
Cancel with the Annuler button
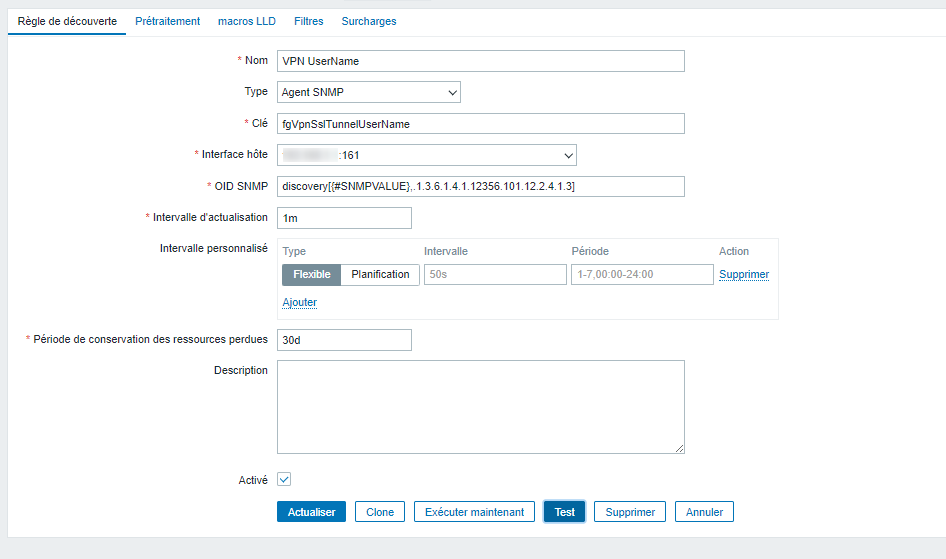point(704,512)
